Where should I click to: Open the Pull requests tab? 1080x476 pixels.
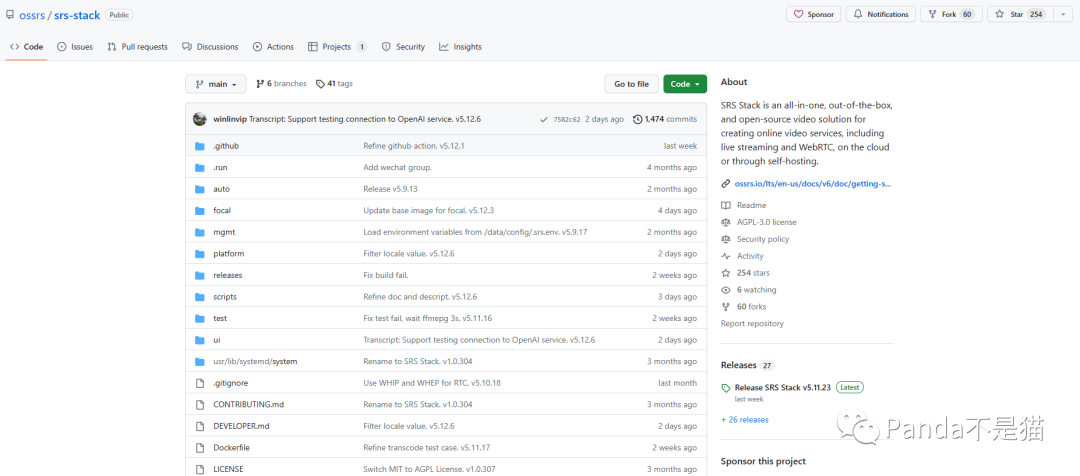(137, 47)
